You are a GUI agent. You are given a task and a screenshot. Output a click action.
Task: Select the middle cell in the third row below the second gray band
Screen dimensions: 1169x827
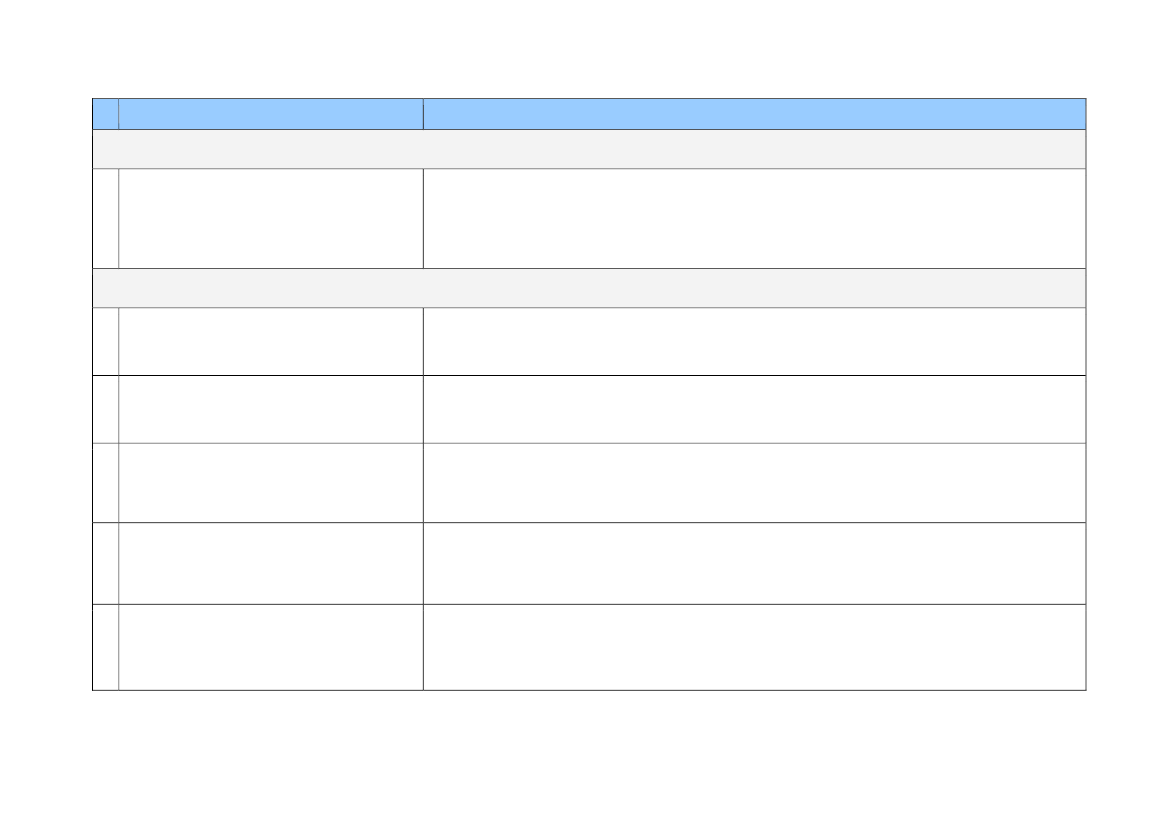coord(271,483)
